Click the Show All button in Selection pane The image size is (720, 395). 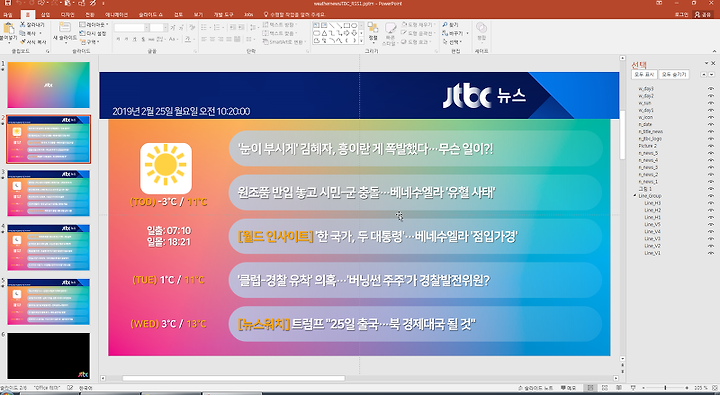tap(644, 74)
